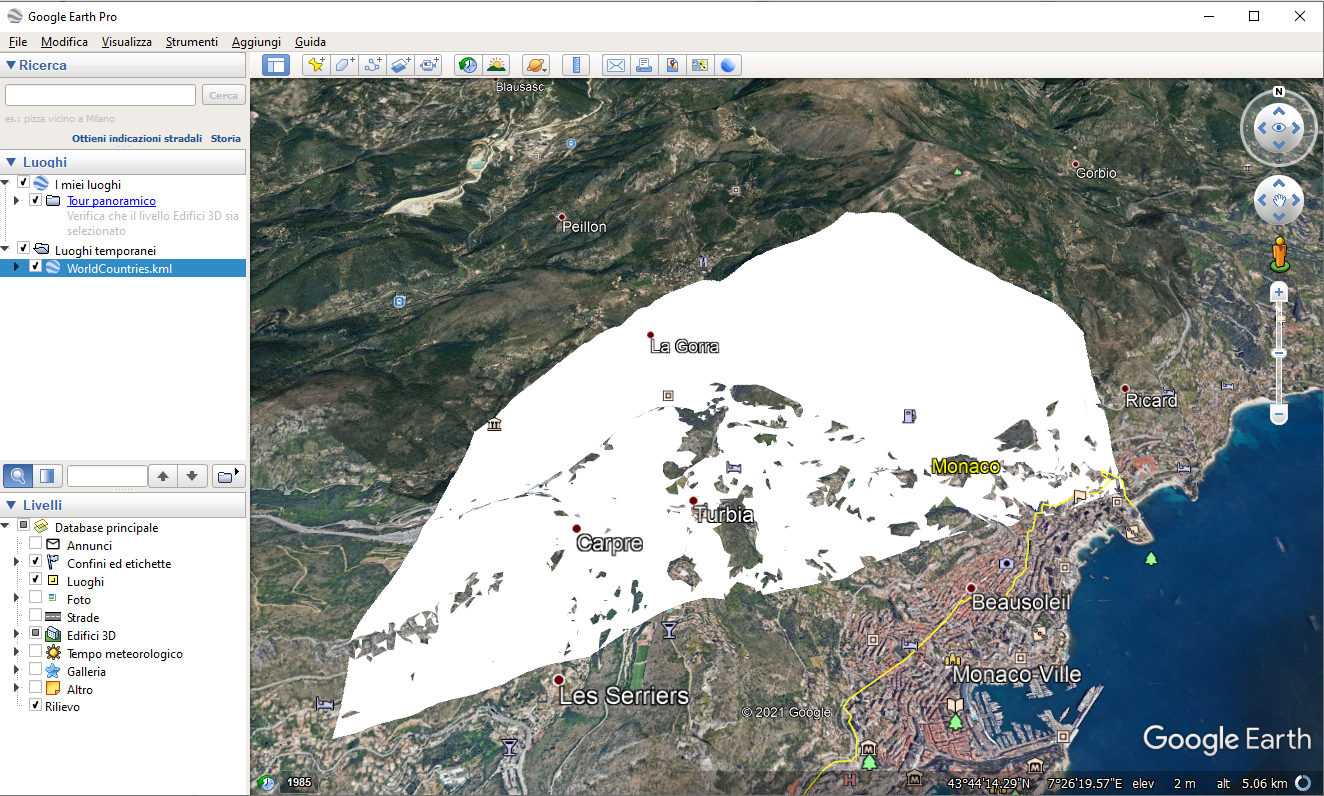Click the orange Pegman Street View icon
Screen dimensions: 1324x796
tap(1279, 254)
